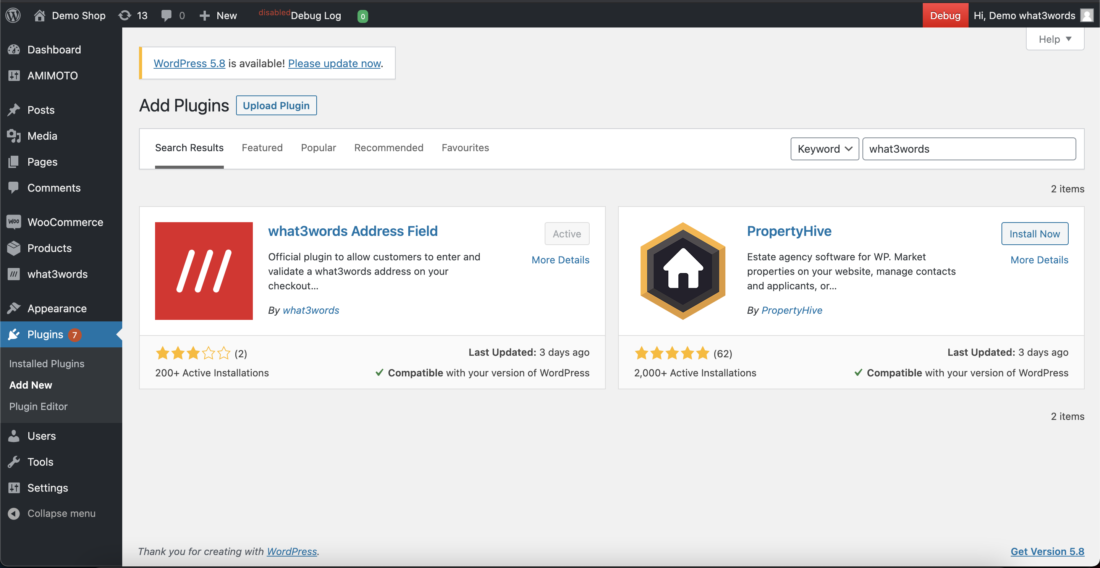This screenshot has width=1100, height=568.
Task: Click the Plugins plug icon
Action: click(x=13, y=335)
